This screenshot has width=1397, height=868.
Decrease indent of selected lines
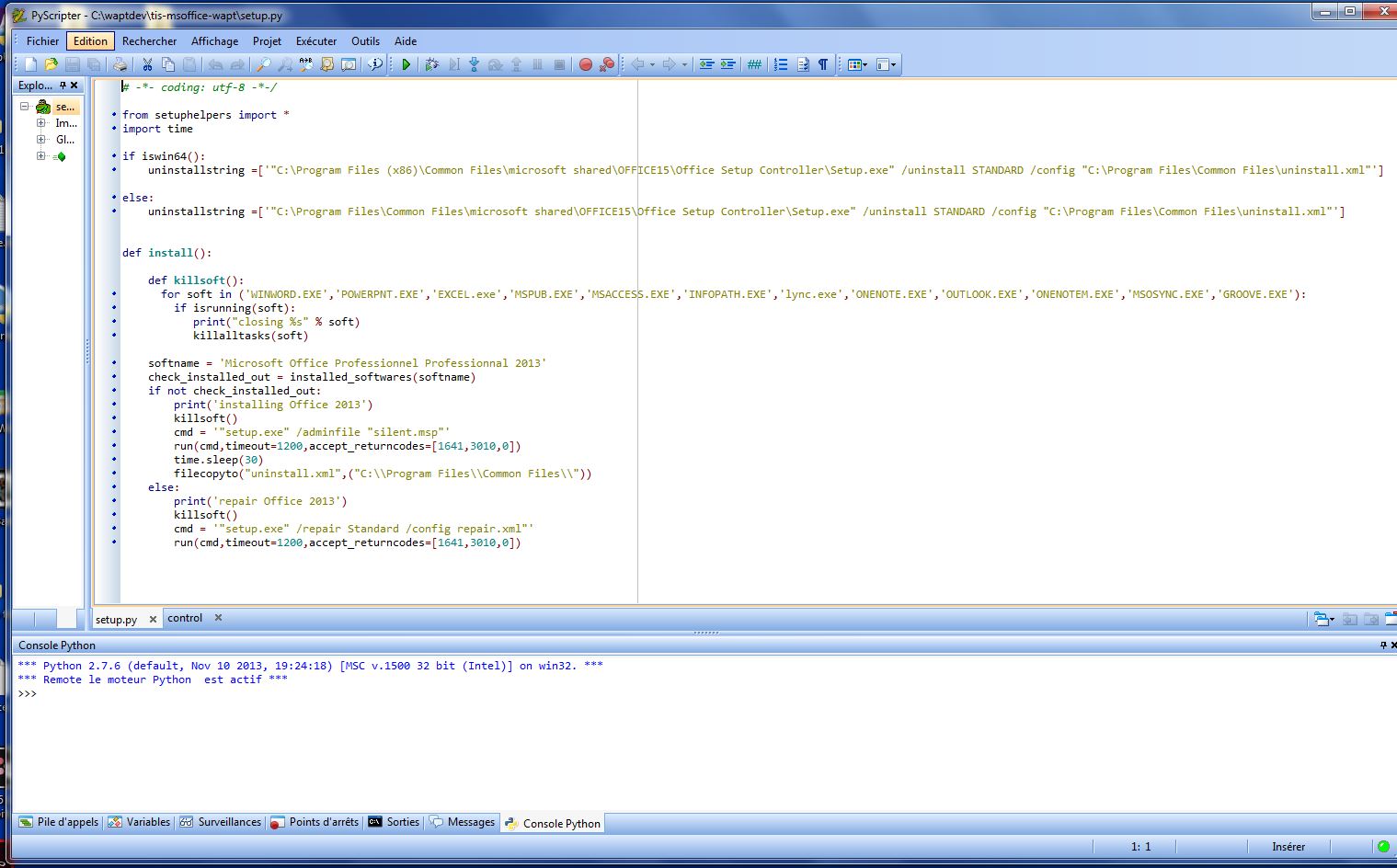pyautogui.click(x=706, y=64)
